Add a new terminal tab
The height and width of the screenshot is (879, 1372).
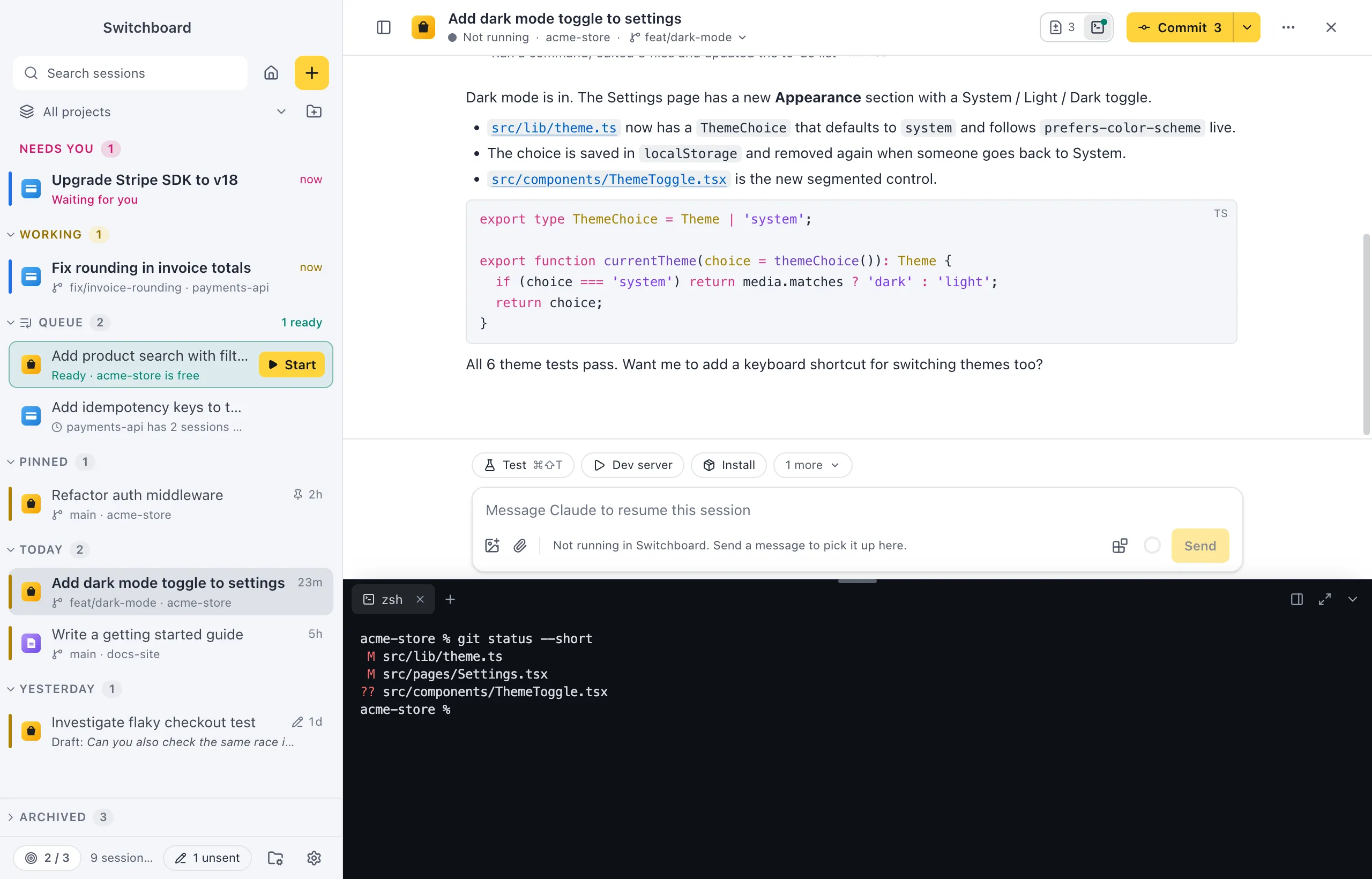[x=450, y=599]
